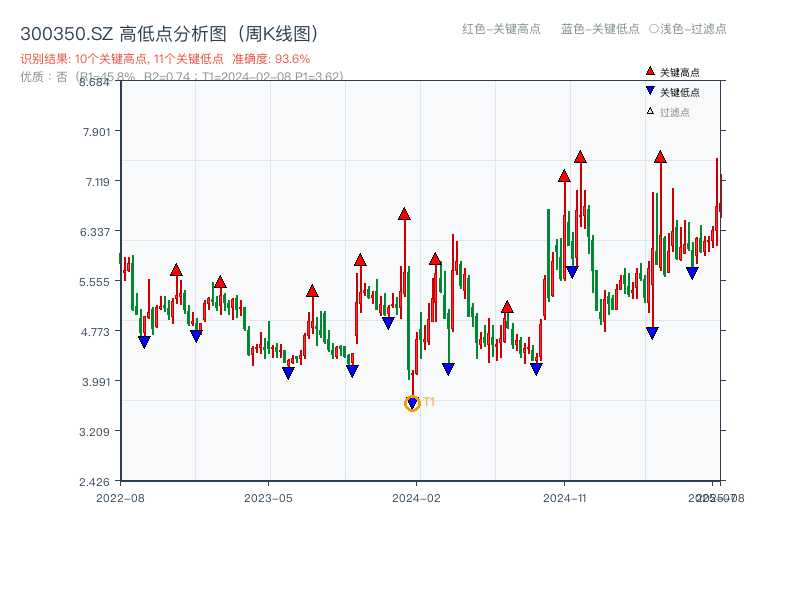The height and width of the screenshot is (600, 800).
Task: Click the red 识别结果 accuracy summary line
Action: (x=165, y=59)
